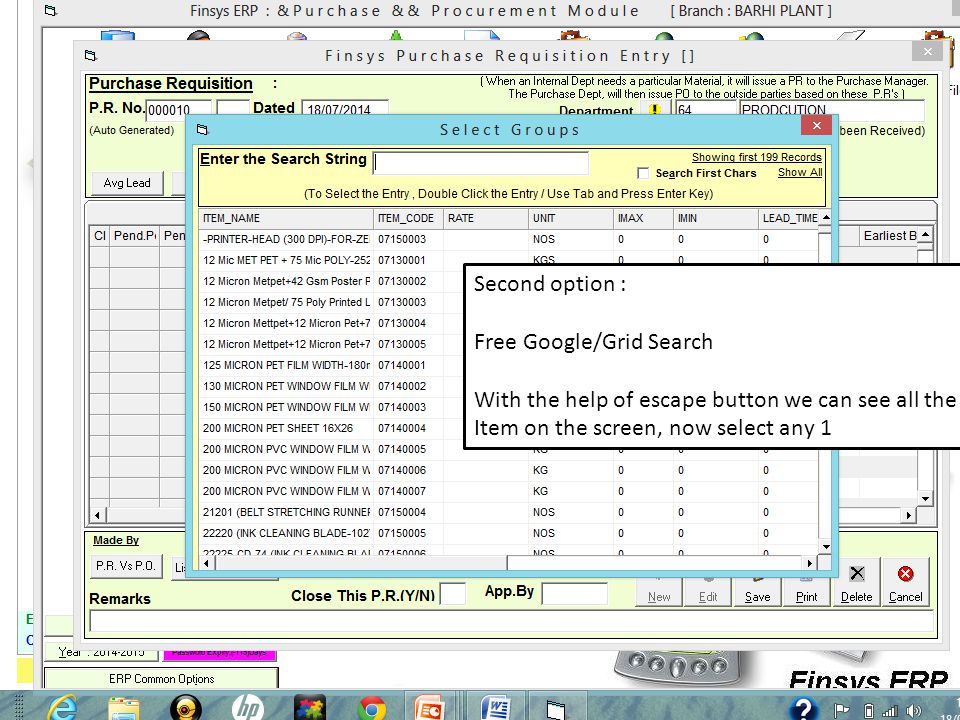Click the item list scroll-left arrow

(206, 563)
